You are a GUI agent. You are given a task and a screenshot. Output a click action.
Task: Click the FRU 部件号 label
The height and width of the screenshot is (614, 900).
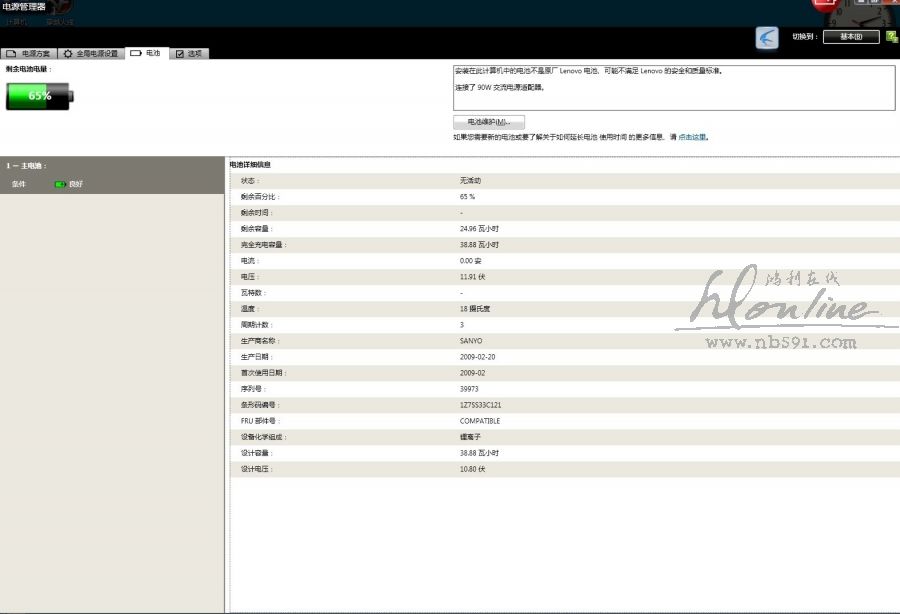tap(260, 421)
